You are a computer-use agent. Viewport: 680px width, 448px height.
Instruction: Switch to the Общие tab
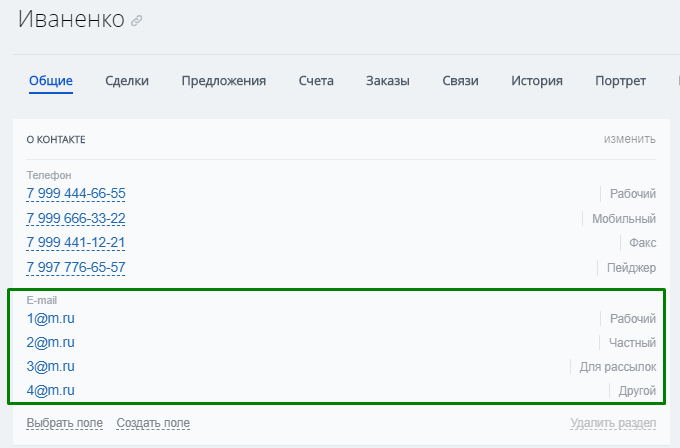coord(50,81)
